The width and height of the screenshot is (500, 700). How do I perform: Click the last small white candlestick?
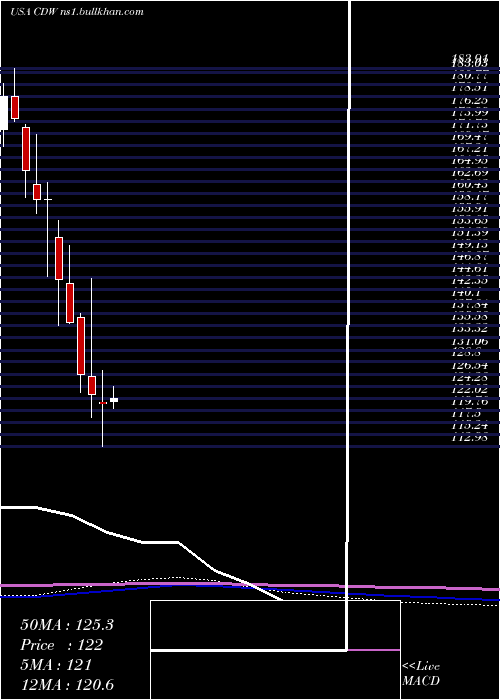114,400
